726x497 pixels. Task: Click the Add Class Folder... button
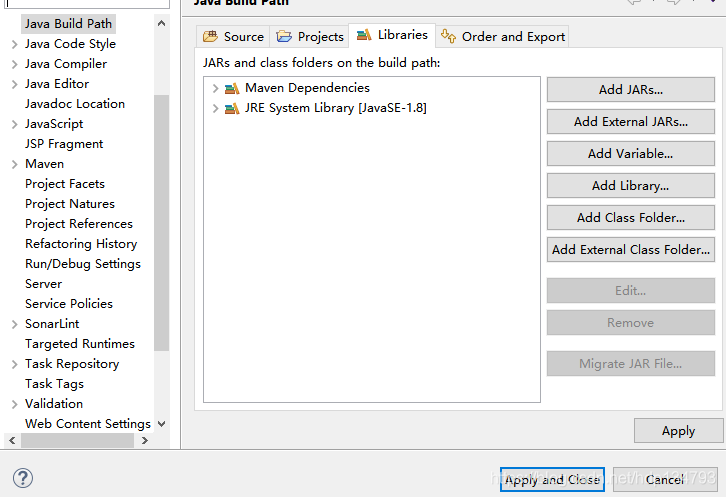click(631, 217)
